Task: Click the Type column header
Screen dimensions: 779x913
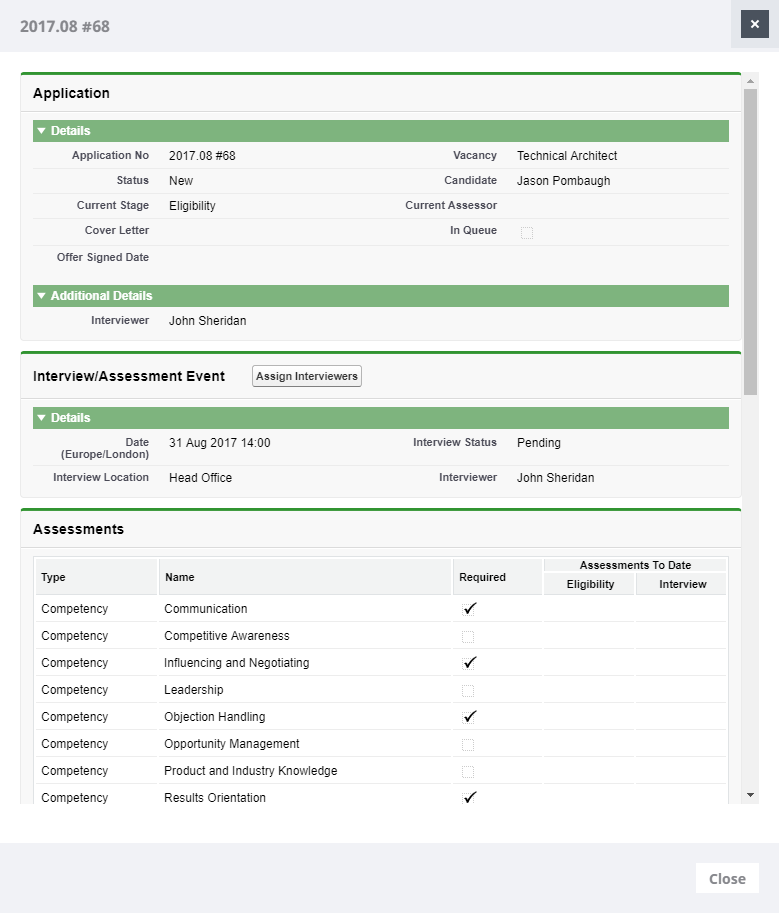Action: click(x=53, y=577)
